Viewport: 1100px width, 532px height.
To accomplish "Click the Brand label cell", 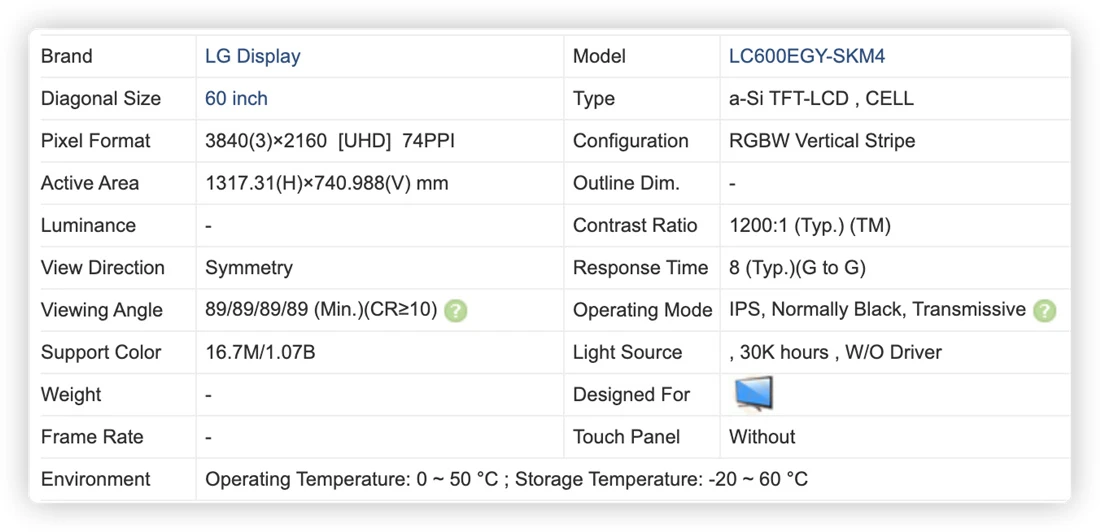I will click(118, 56).
